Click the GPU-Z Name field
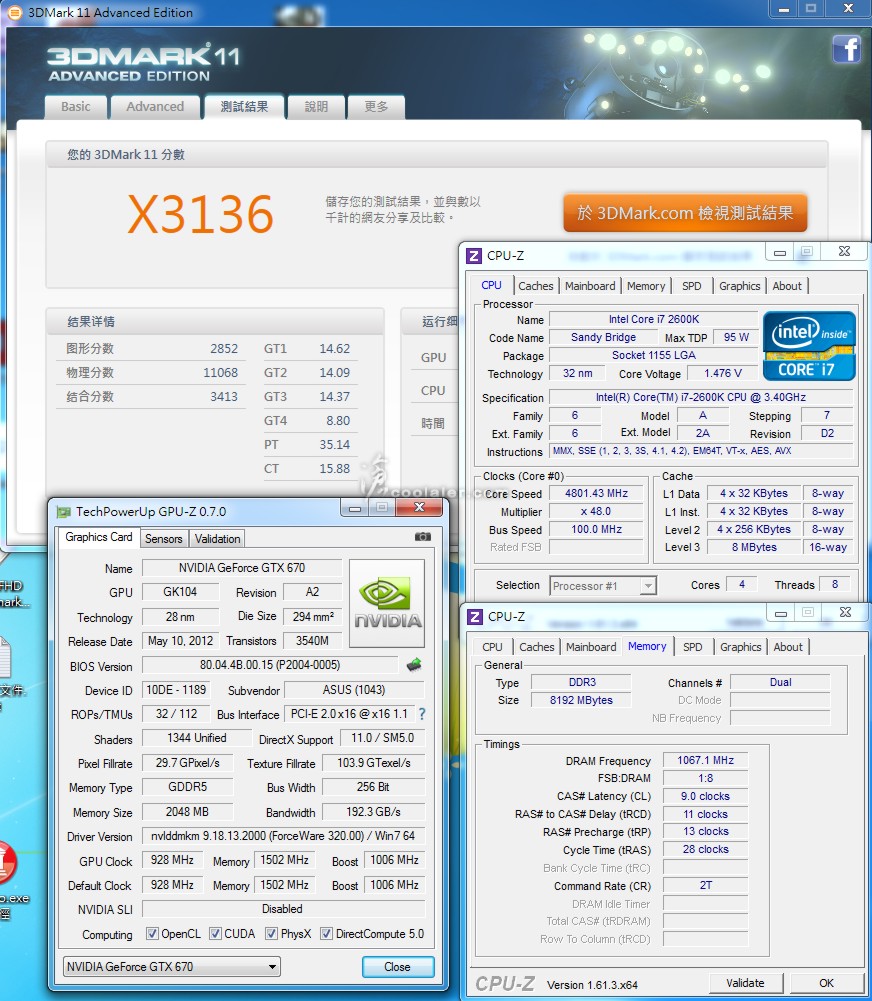 242,568
